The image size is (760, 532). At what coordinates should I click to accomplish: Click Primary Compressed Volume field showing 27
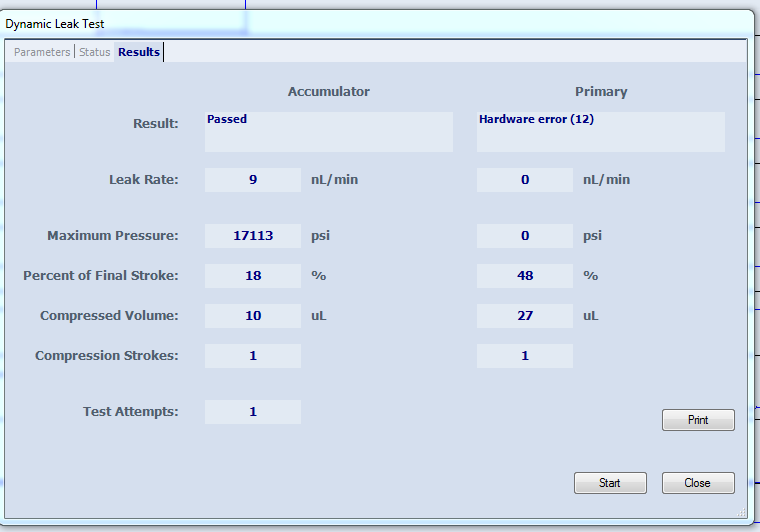(525, 316)
